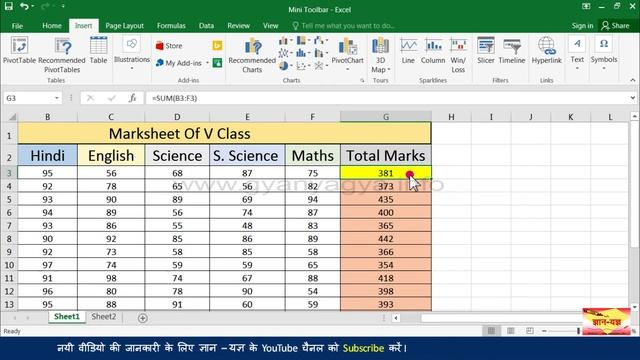Open the File tab

(x=17, y=26)
